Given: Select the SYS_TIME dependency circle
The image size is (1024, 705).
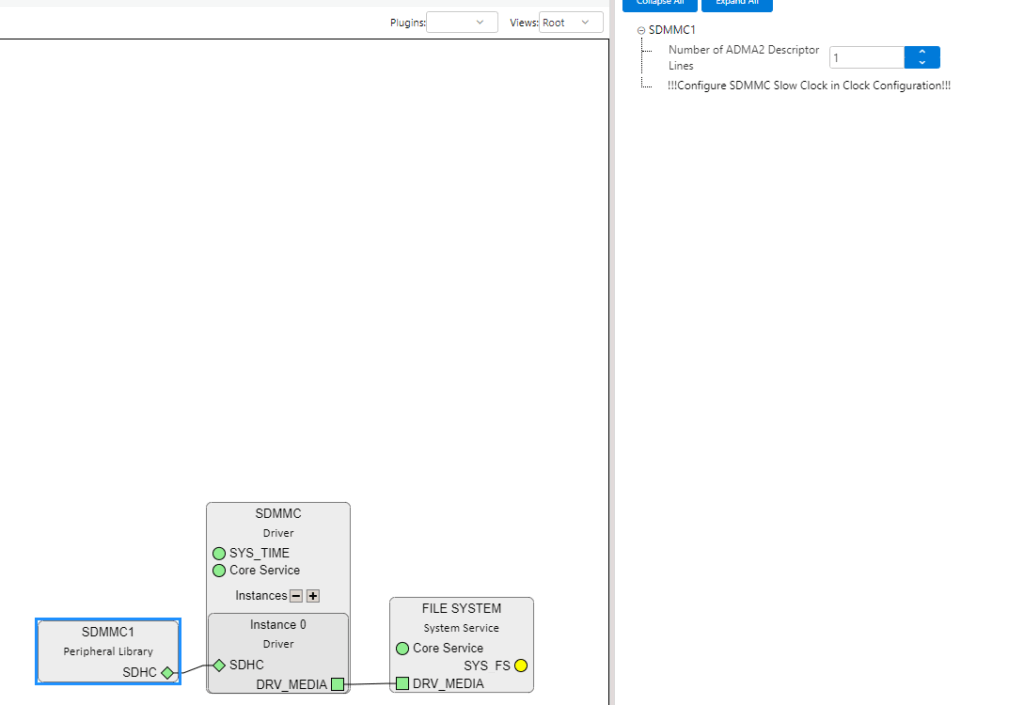Looking at the screenshot, I should (x=219, y=553).
